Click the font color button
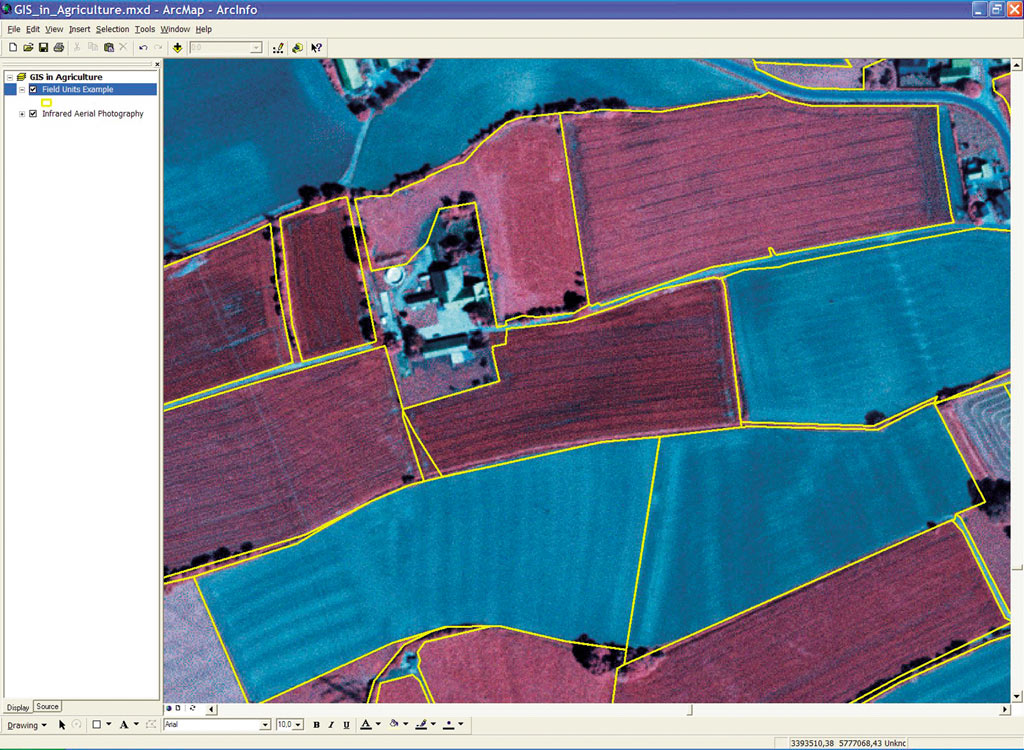Viewport: 1024px width, 750px height. point(366,725)
